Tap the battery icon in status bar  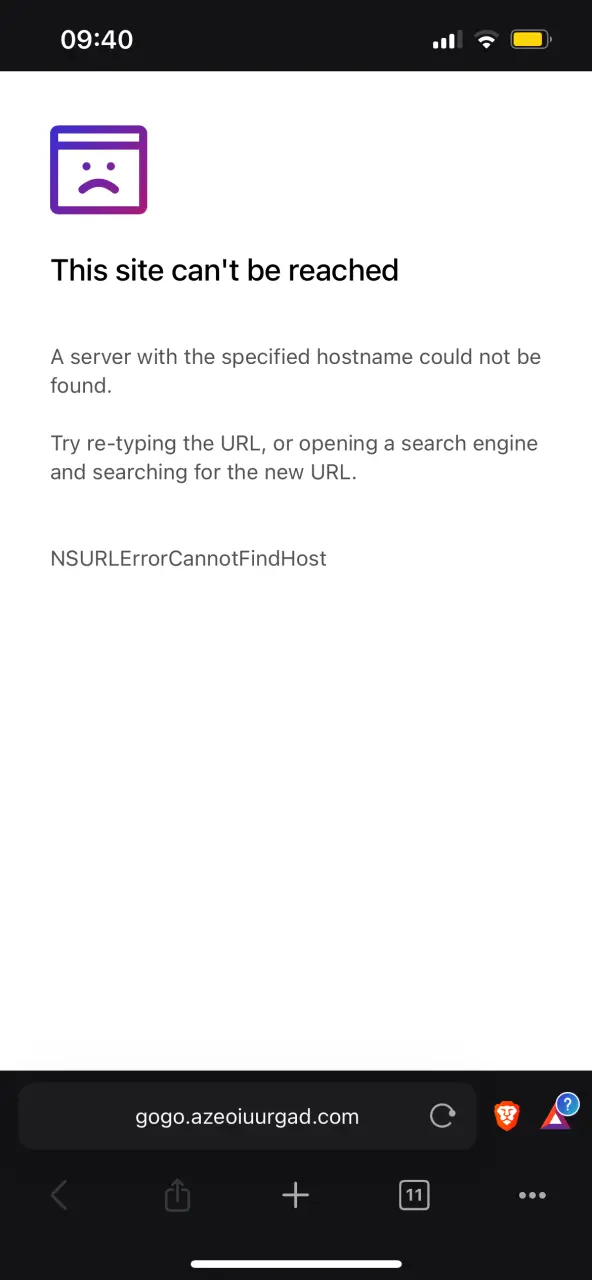[531, 40]
